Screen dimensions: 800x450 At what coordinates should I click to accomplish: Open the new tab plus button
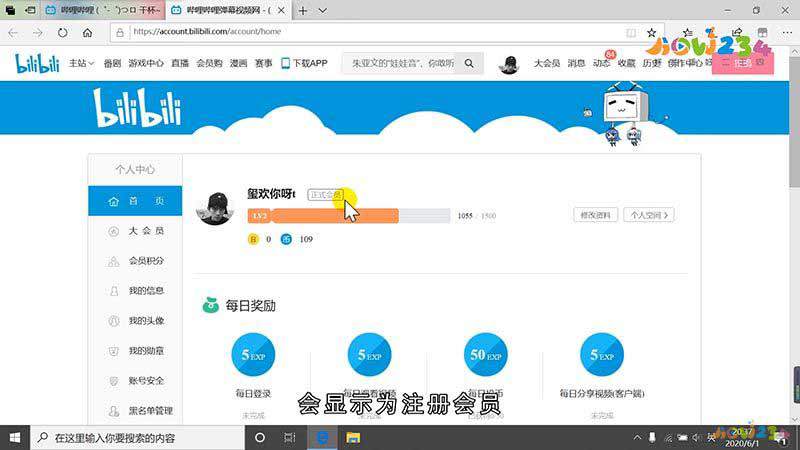click(x=303, y=10)
